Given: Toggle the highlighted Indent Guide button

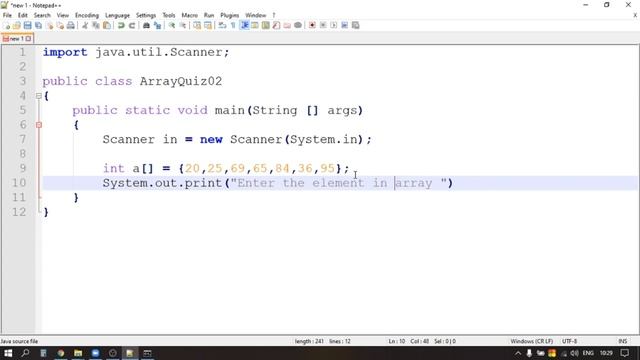Looking at the screenshot, I should (244, 25).
